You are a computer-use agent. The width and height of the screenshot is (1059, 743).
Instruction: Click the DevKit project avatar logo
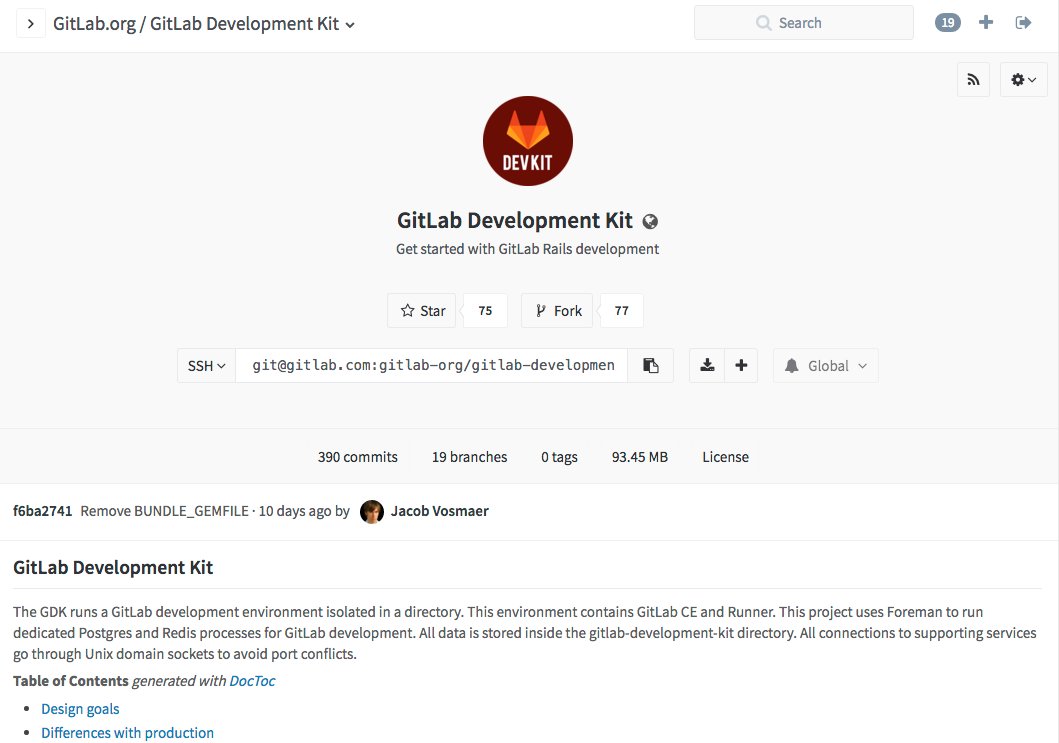click(528, 140)
